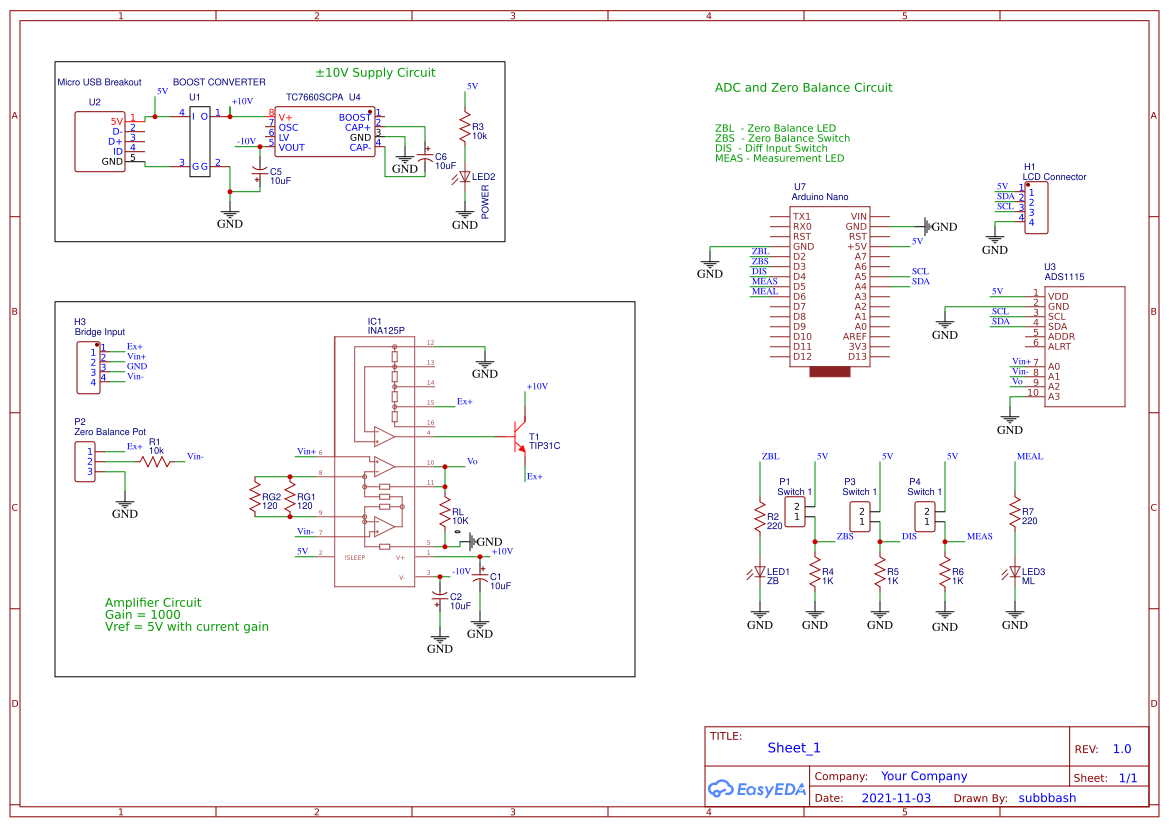The width and height of the screenshot is (1169, 827).
Task: Open the Sheet_1 title field
Action: (793, 747)
